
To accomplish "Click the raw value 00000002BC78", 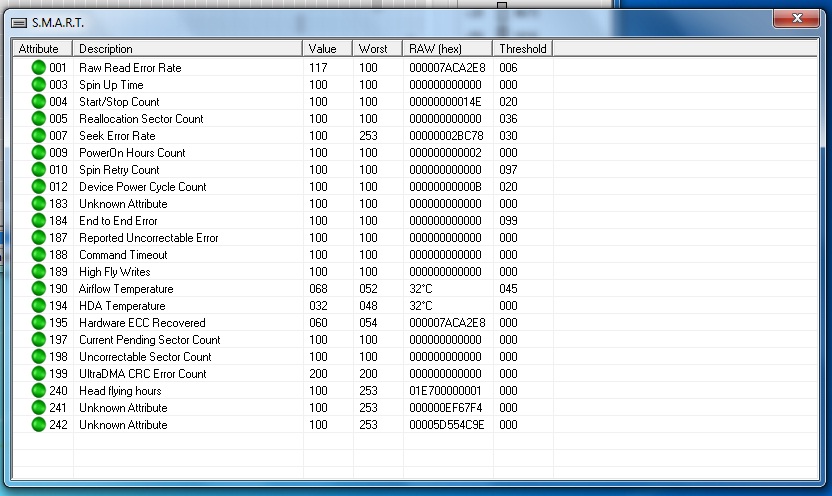I will (x=446, y=136).
